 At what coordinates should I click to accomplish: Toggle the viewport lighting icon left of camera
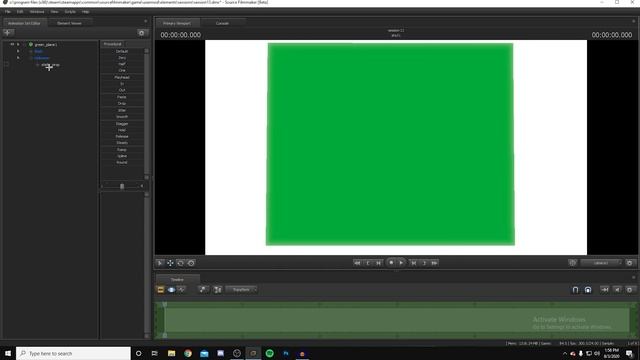572,263
